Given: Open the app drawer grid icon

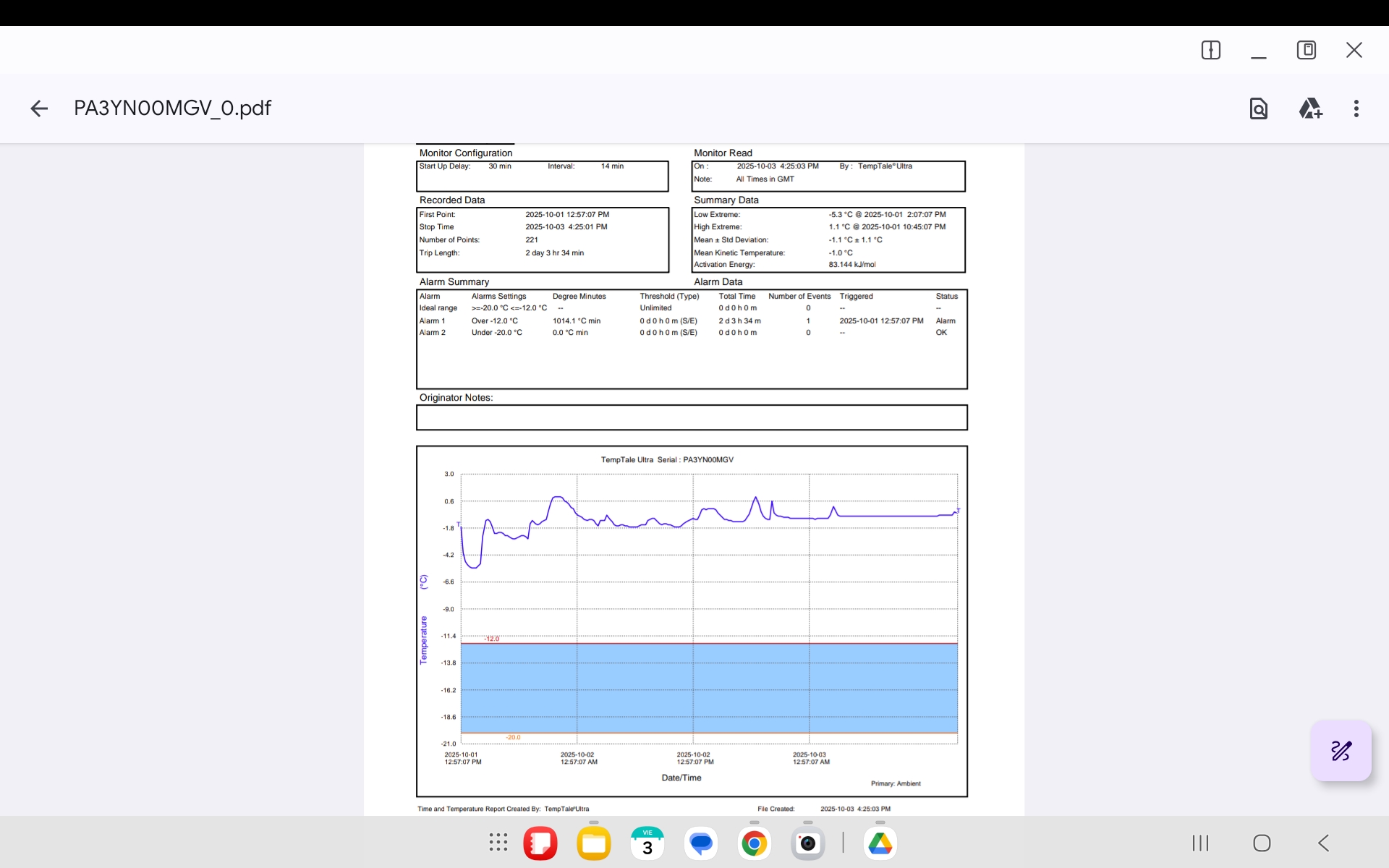Looking at the screenshot, I should tap(498, 843).
